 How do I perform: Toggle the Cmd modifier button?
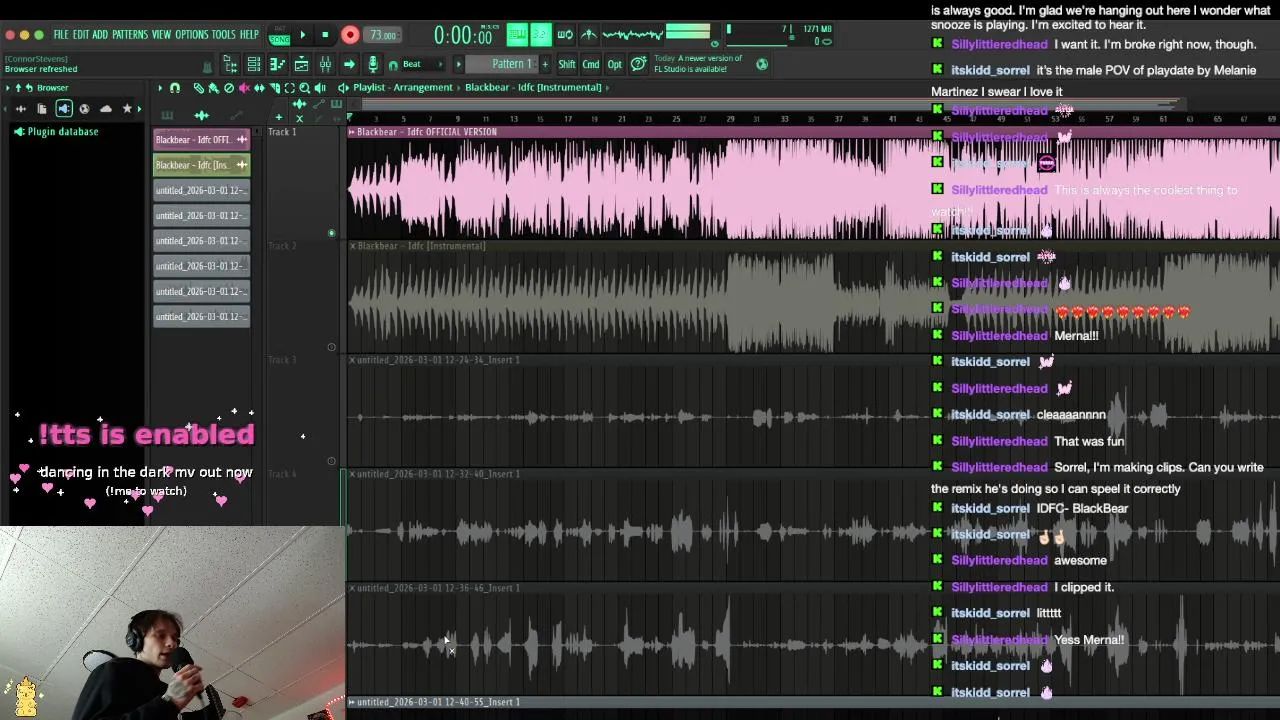tap(591, 64)
